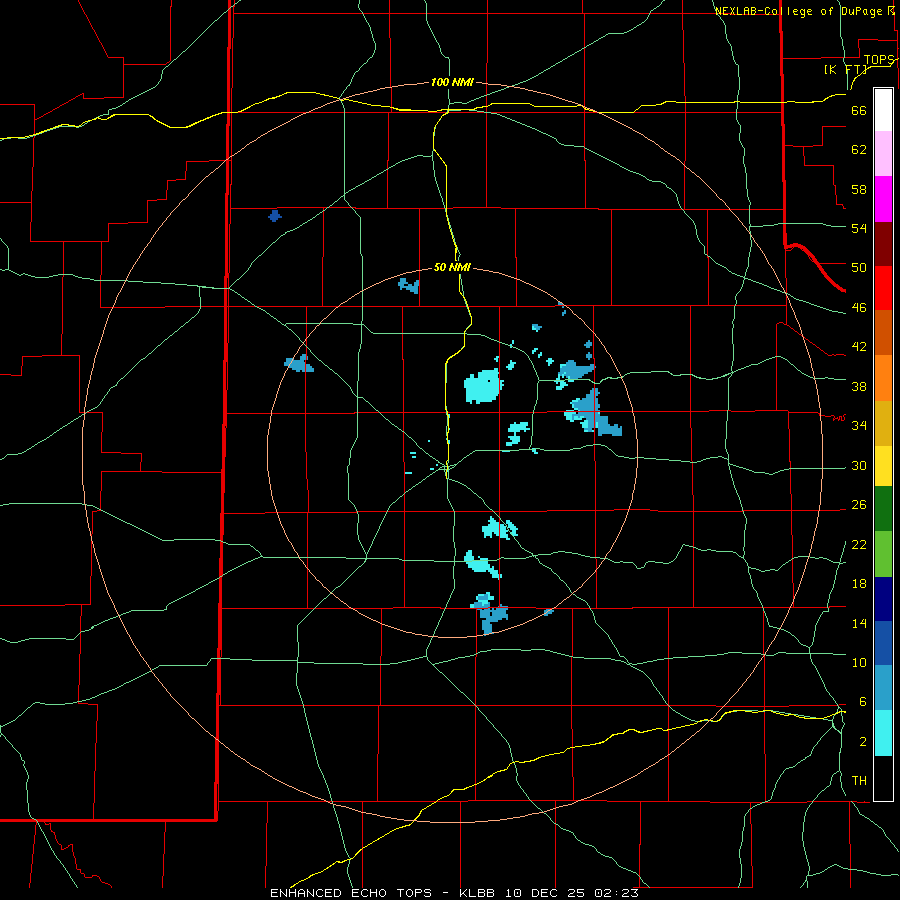Viewport: 900px width, 900px height.
Task: Click the white top legend swatch
Action: 883,110
